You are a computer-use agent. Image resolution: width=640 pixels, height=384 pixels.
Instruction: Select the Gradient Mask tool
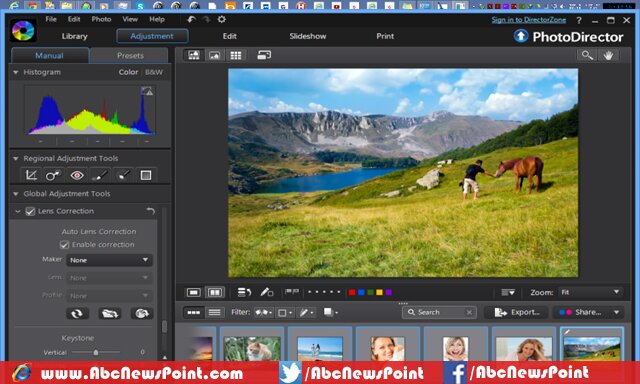click(146, 175)
